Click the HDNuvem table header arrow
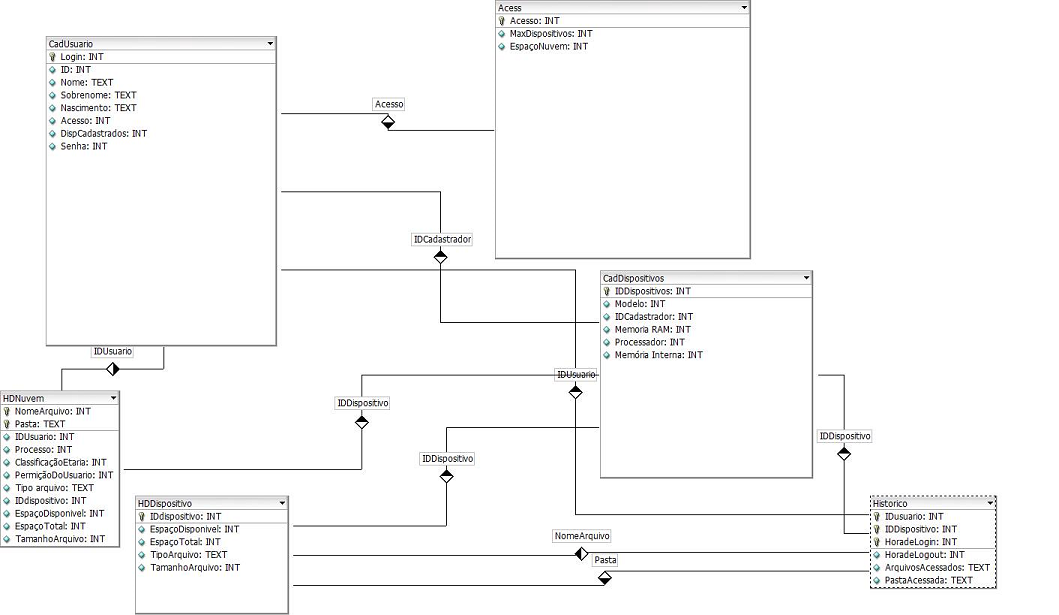This screenshot has width=1059, height=615. [113, 398]
